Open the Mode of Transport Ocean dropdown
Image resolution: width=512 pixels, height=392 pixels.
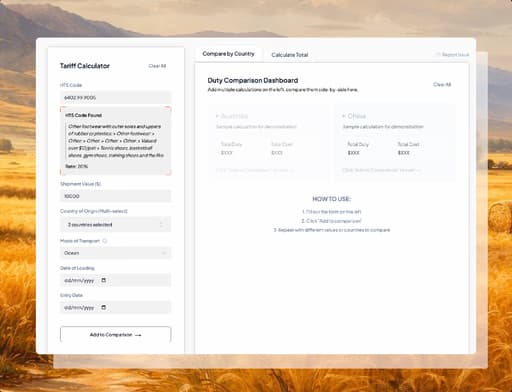pos(115,253)
